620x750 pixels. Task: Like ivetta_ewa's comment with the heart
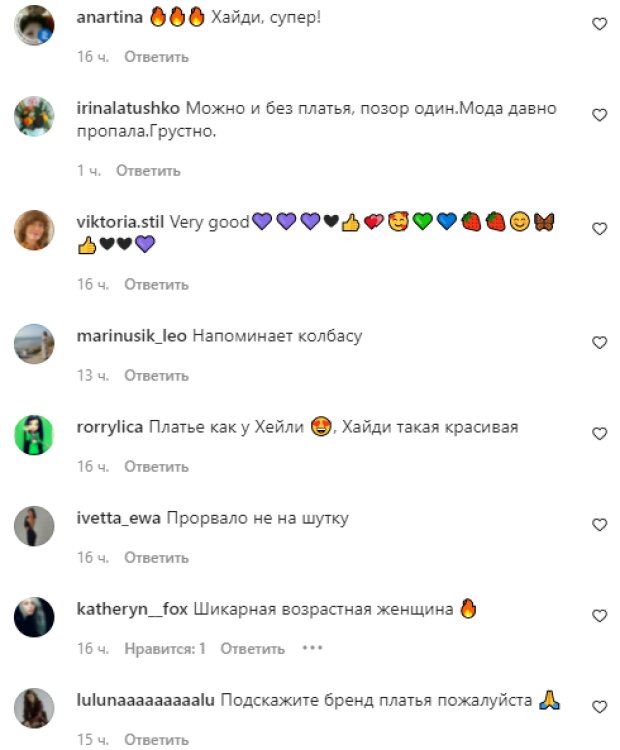pyautogui.click(x=599, y=525)
